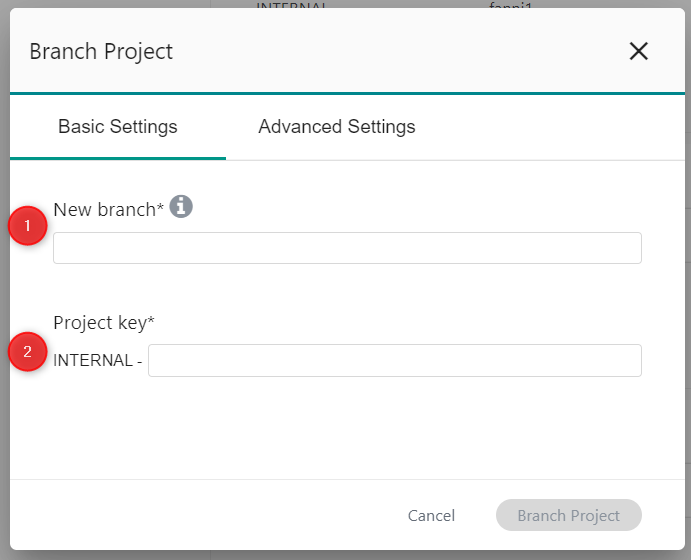The width and height of the screenshot is (691, 560).
Task: Cancel the branch project dialog
Action: [431, 516]
